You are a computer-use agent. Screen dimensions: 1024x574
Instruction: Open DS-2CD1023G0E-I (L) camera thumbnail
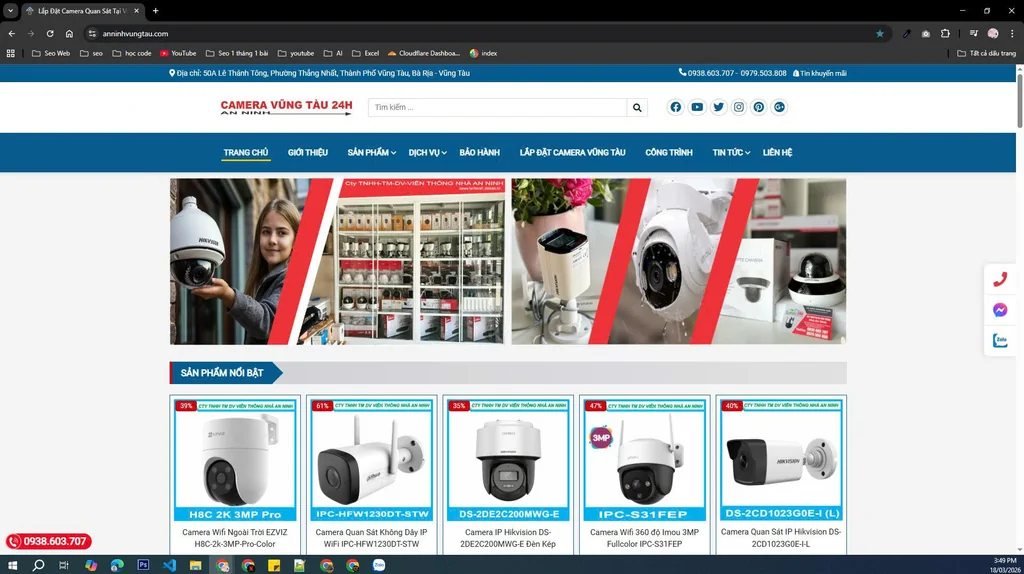[781, 460]
